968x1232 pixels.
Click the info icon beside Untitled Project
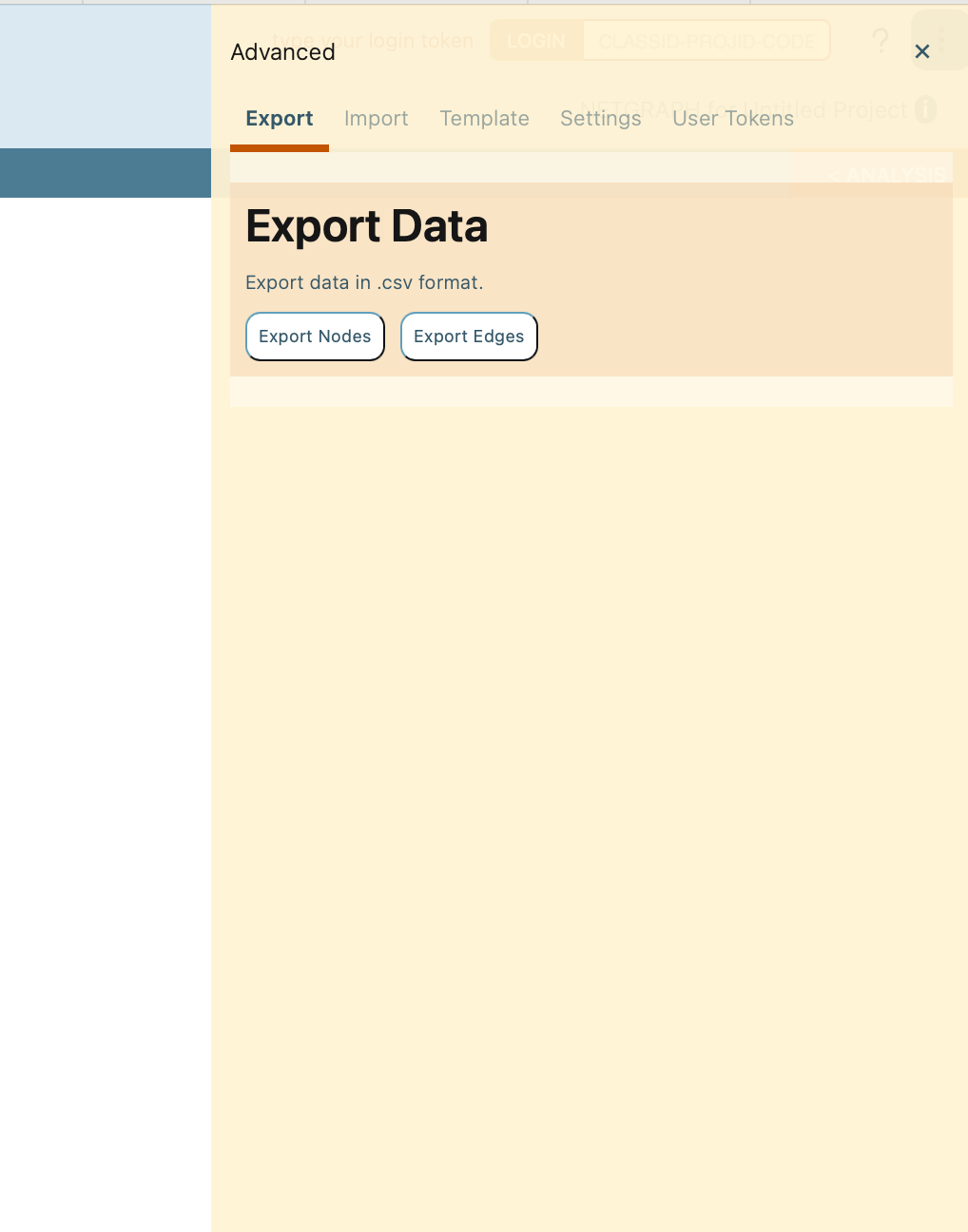pos(925,109)
